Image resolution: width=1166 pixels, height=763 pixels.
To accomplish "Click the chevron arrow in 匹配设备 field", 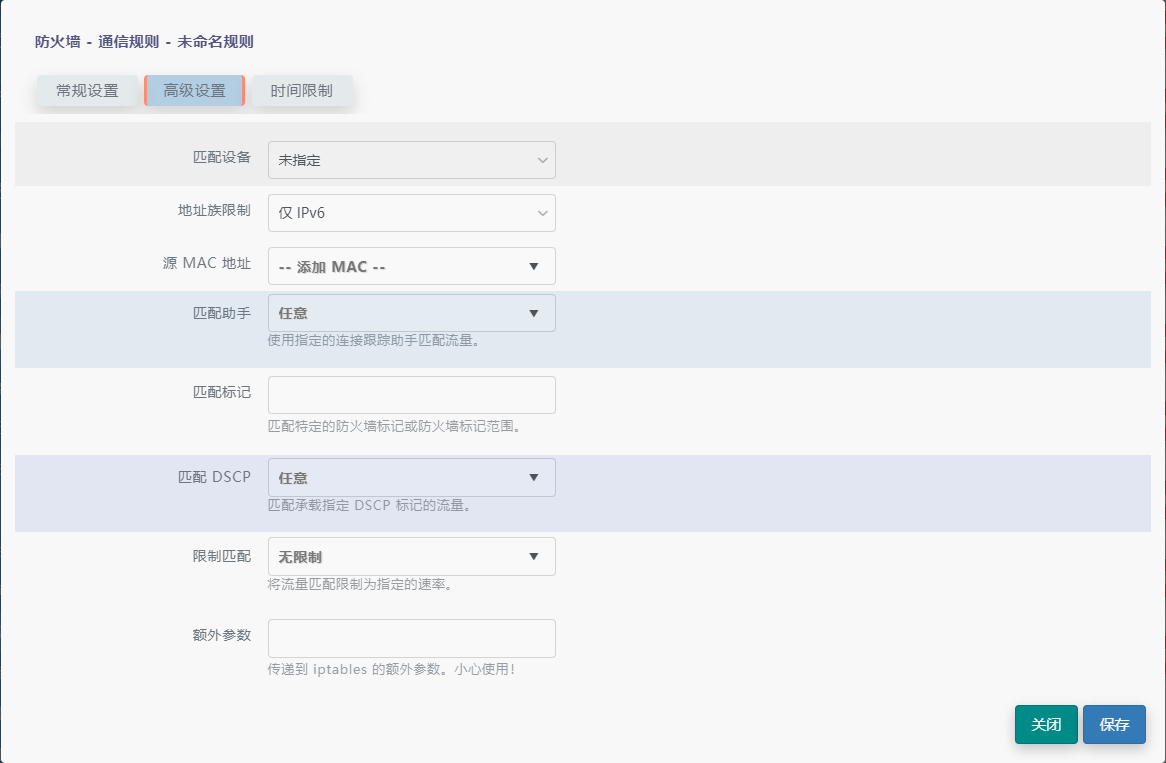I will [x=542, y=160].
